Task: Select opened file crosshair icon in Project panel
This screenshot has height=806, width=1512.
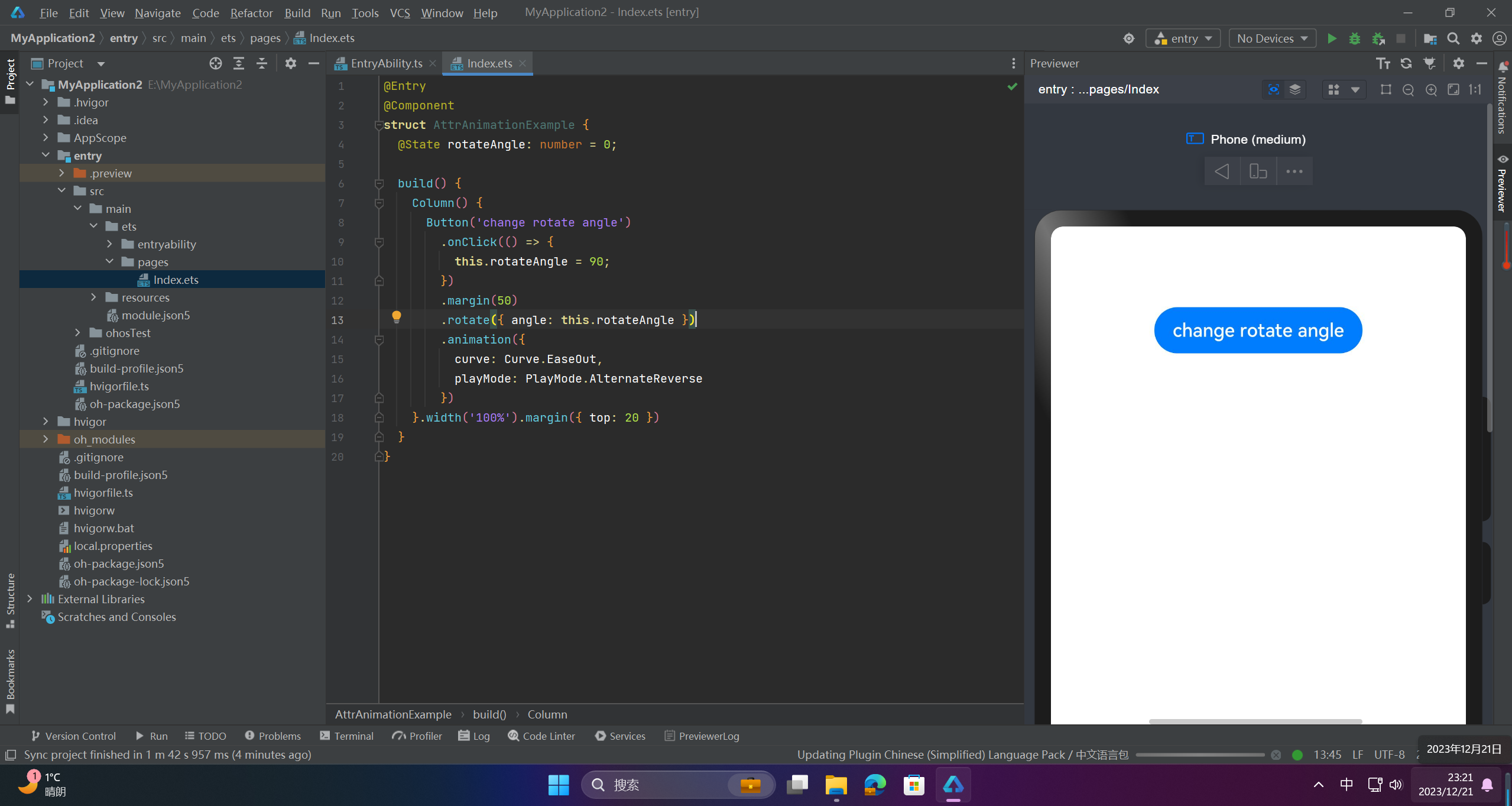Action: pos(216,63)
